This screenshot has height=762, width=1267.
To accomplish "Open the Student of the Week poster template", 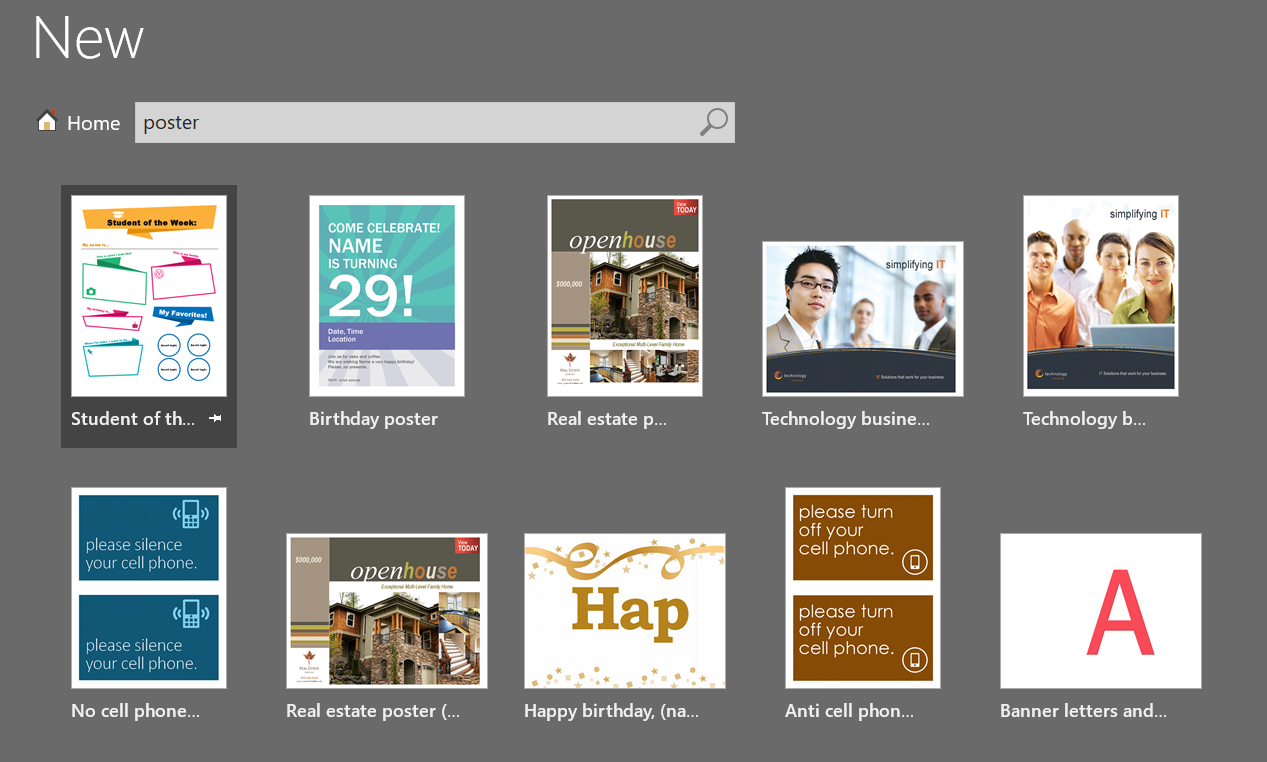I will point(148,294).
